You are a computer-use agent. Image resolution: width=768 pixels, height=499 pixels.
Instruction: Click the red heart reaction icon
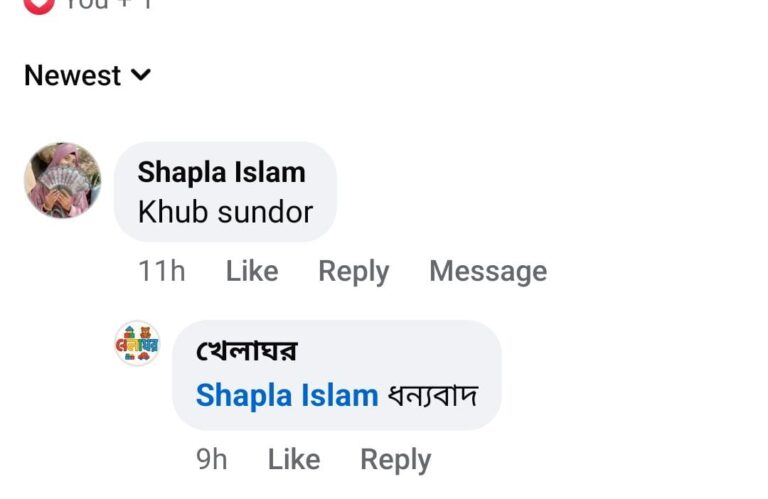pos(38,3)
